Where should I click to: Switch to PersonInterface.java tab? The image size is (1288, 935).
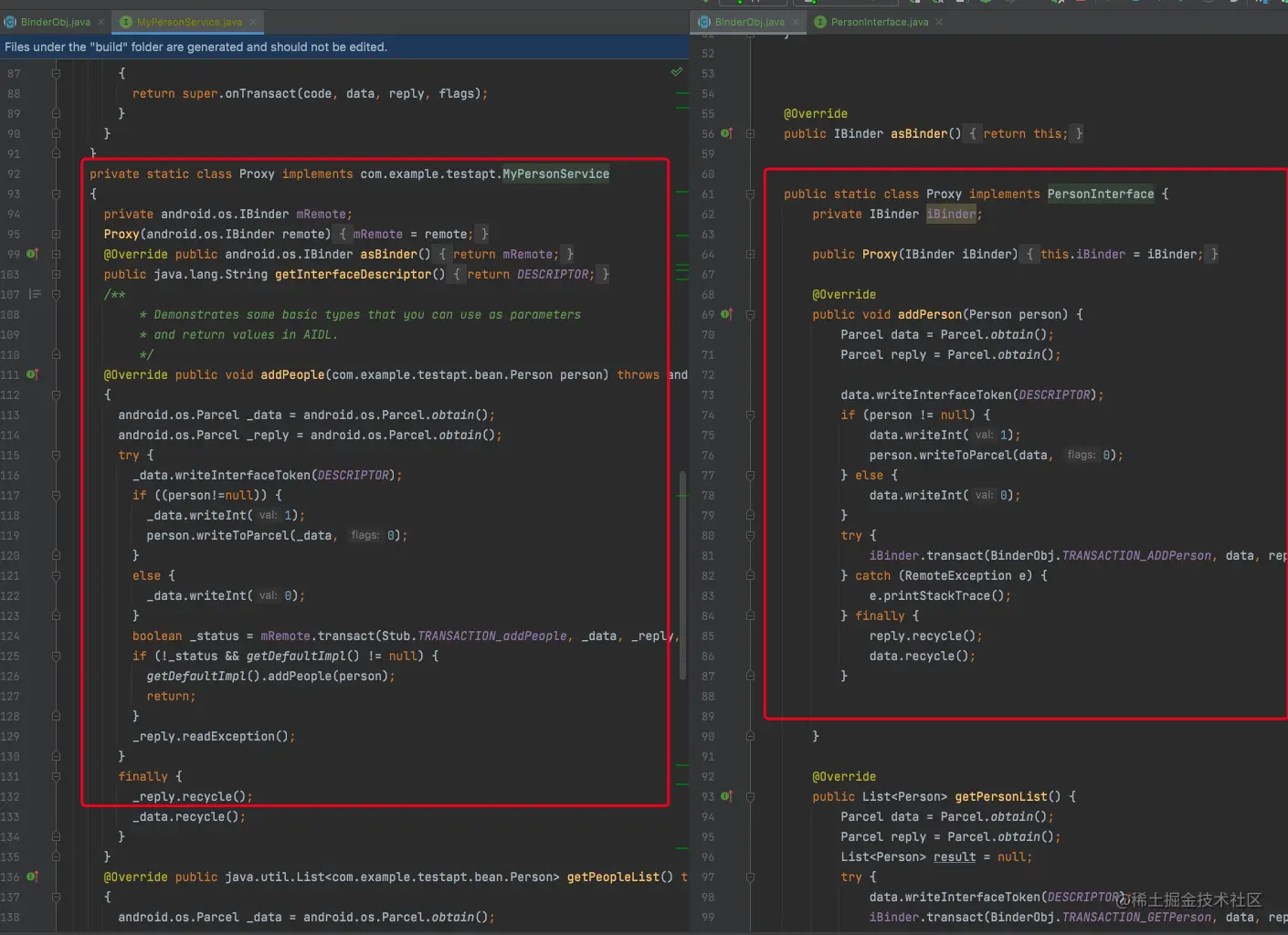click(879, 22)
